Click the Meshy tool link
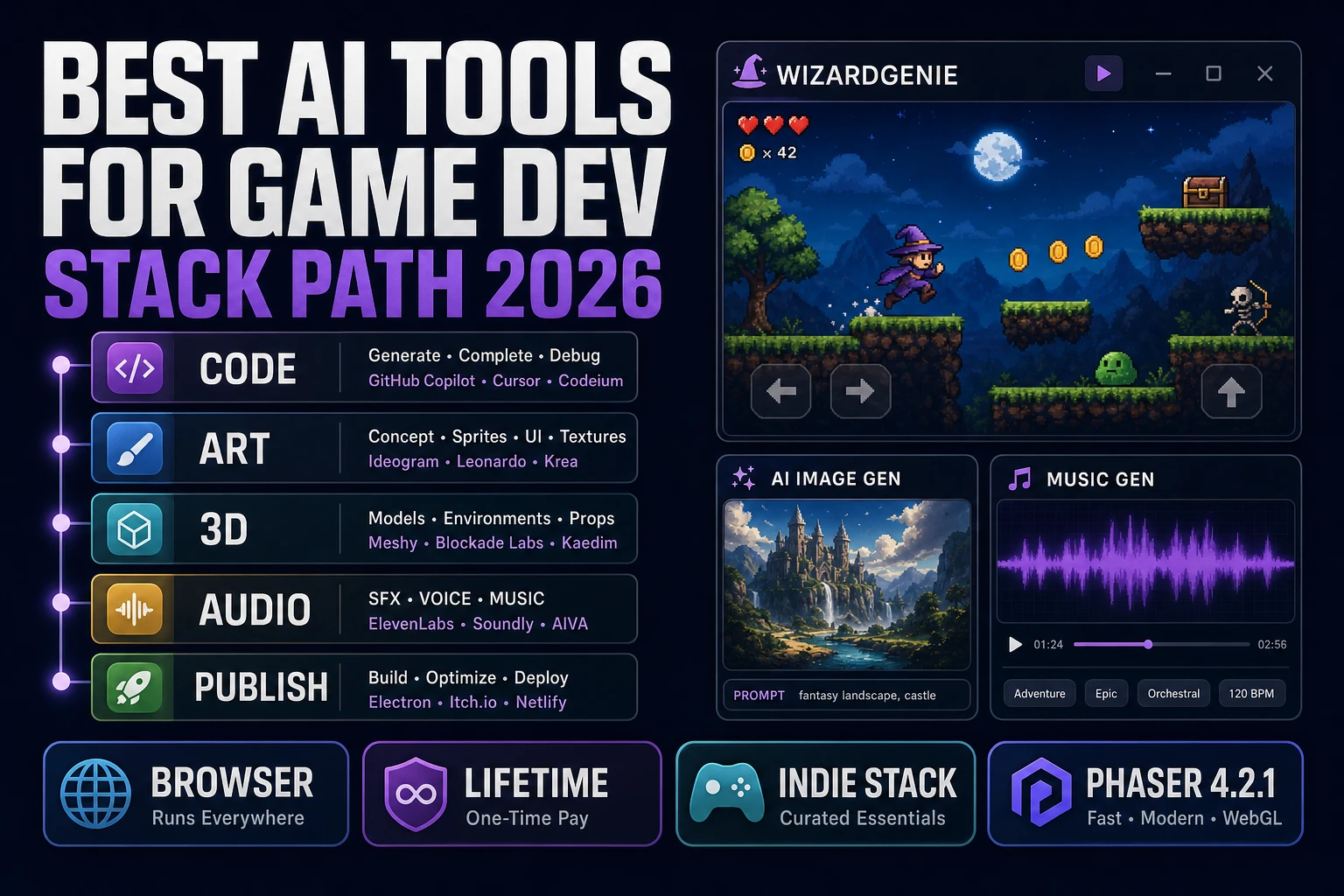 [393, 542]
